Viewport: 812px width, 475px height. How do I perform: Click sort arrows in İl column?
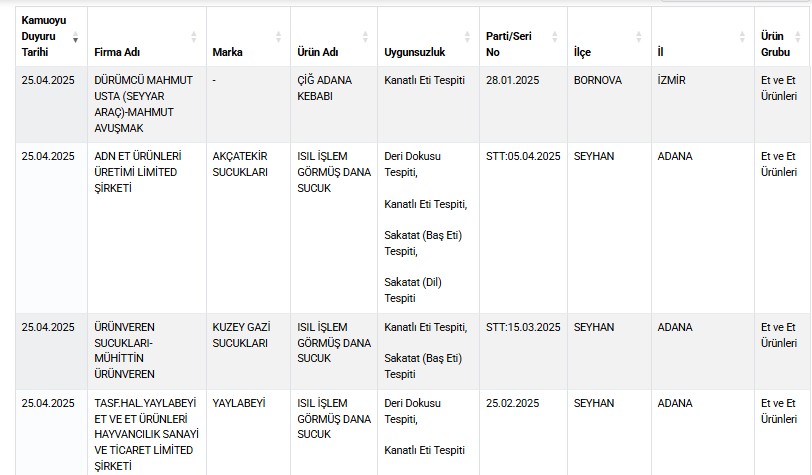point(742,37)
